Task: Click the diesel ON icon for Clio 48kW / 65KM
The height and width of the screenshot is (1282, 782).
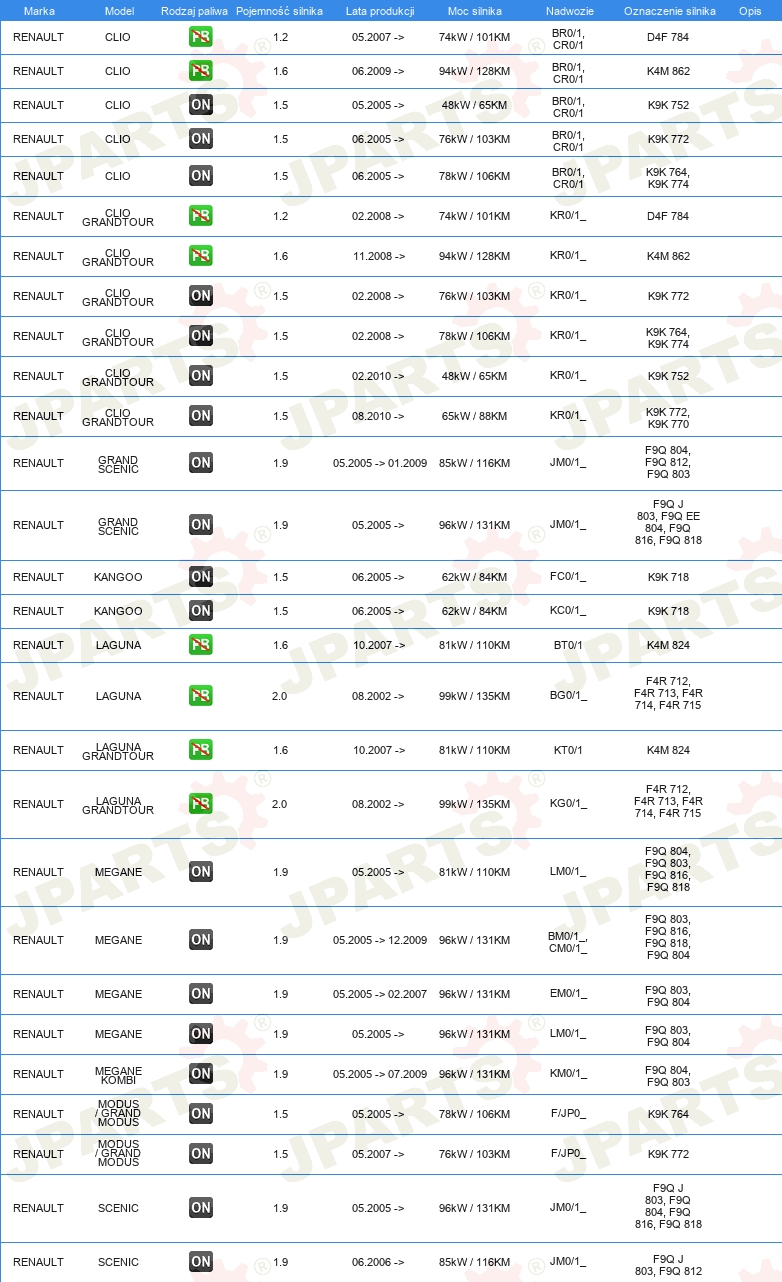Action: [200, 105]
